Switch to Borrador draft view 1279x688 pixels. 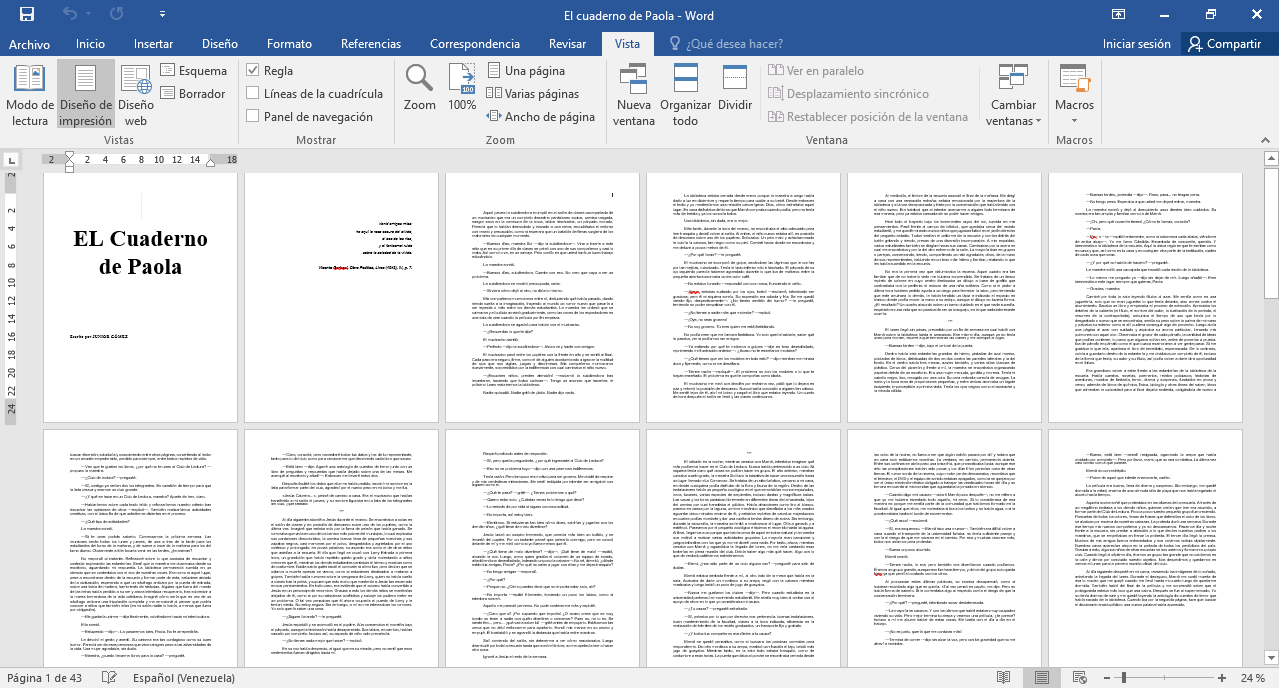[x=193, y=94]
